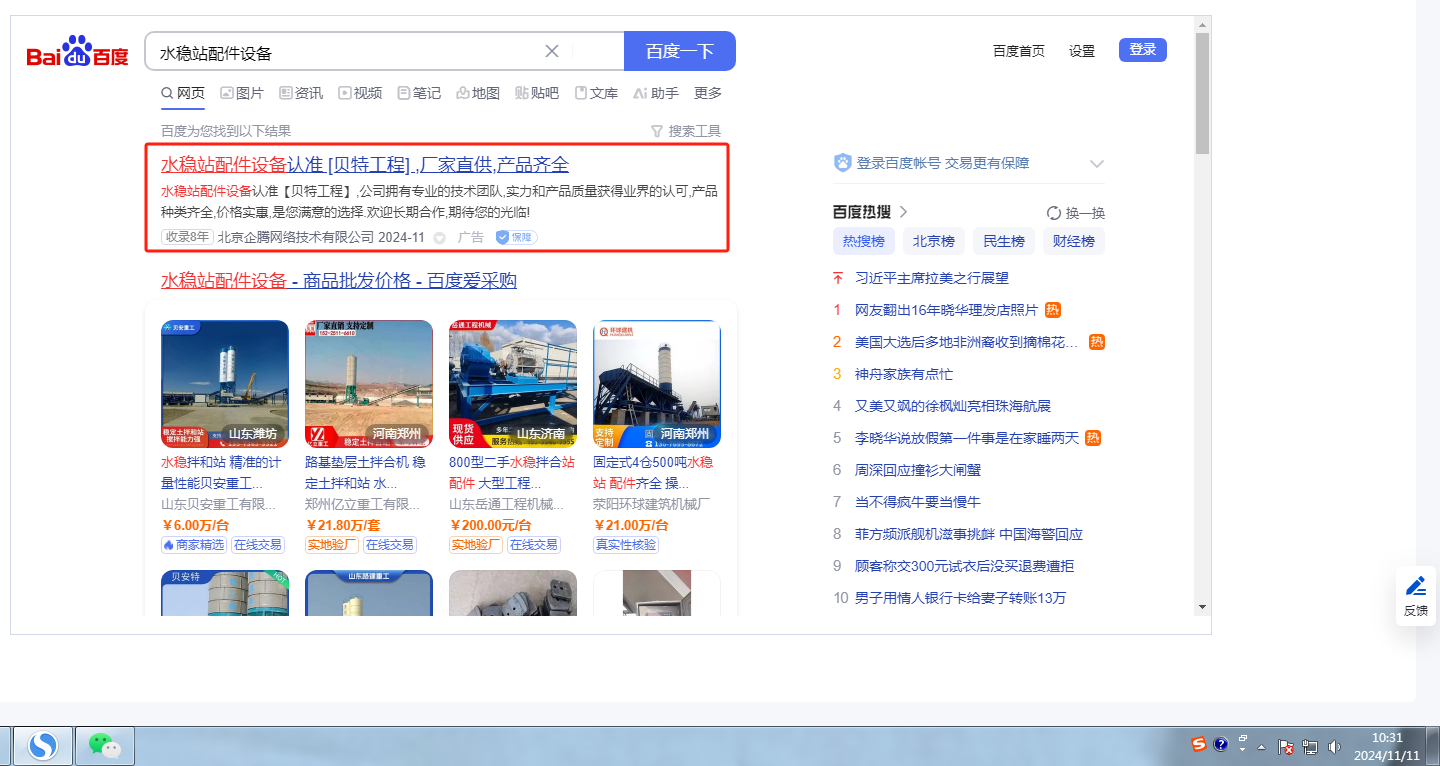Open the 设置 settings menu
1440x766 pixels.
coord(1082,51)
